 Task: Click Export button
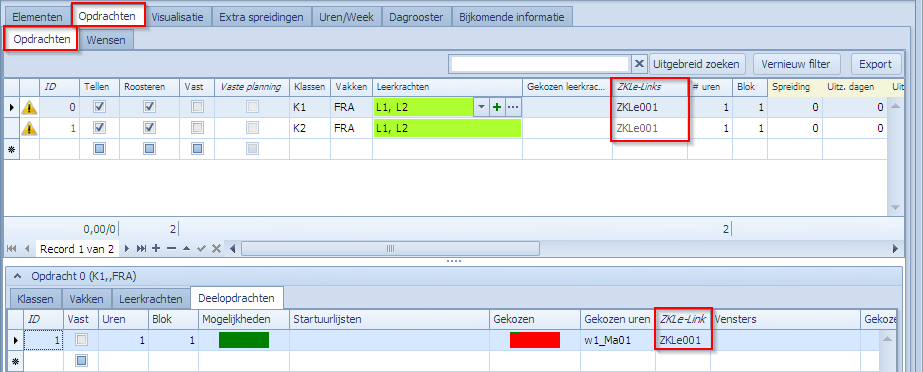pyautogui.click(x=875, y=64)
